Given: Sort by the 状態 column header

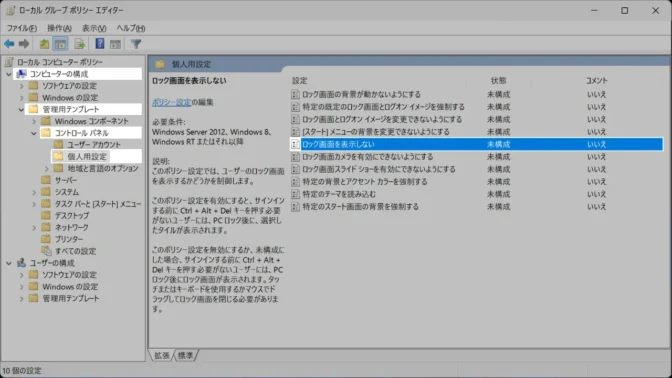Looking at the screenshot, I should [x=498, y=80].
